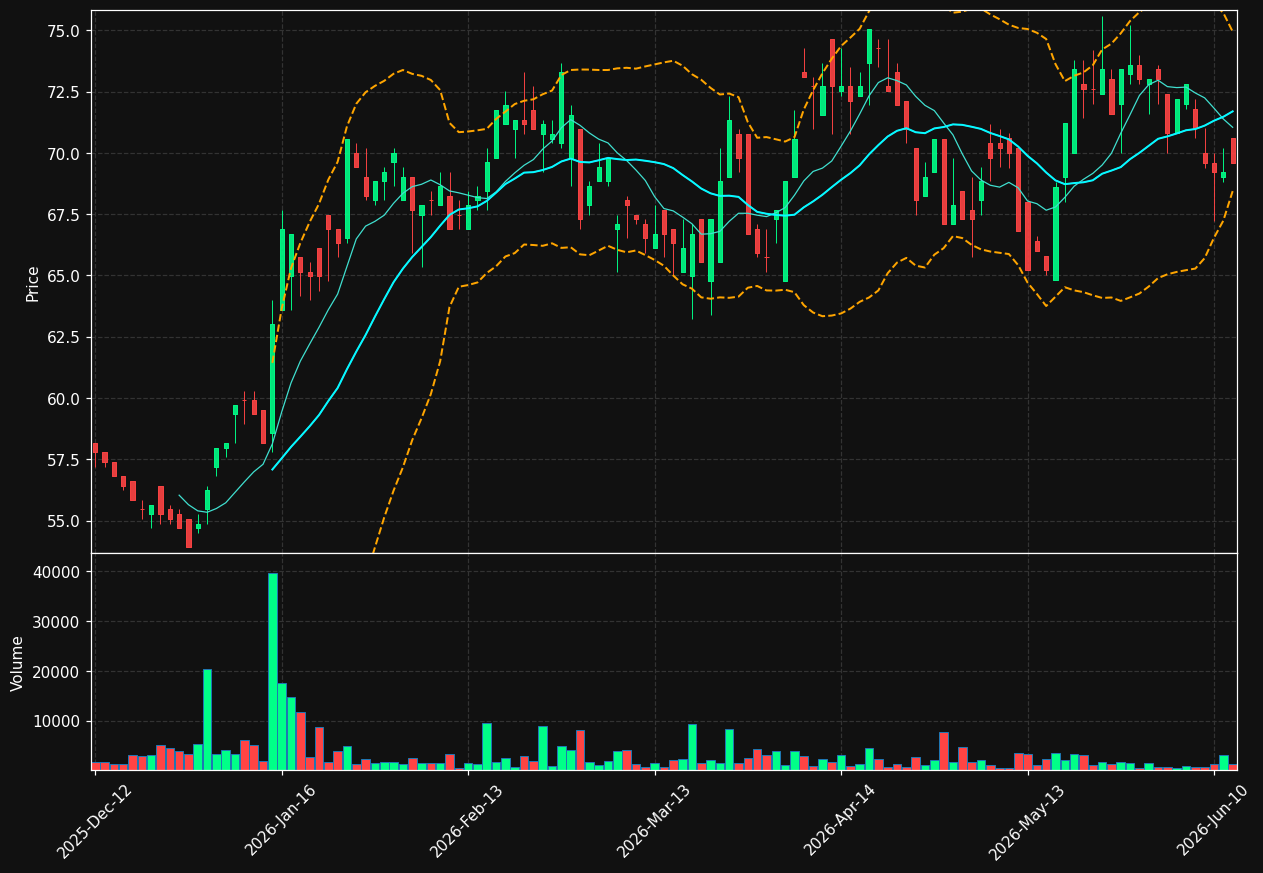Click the 60.0 price axis label
1263x873 pixels.
(x=63, y=399)
